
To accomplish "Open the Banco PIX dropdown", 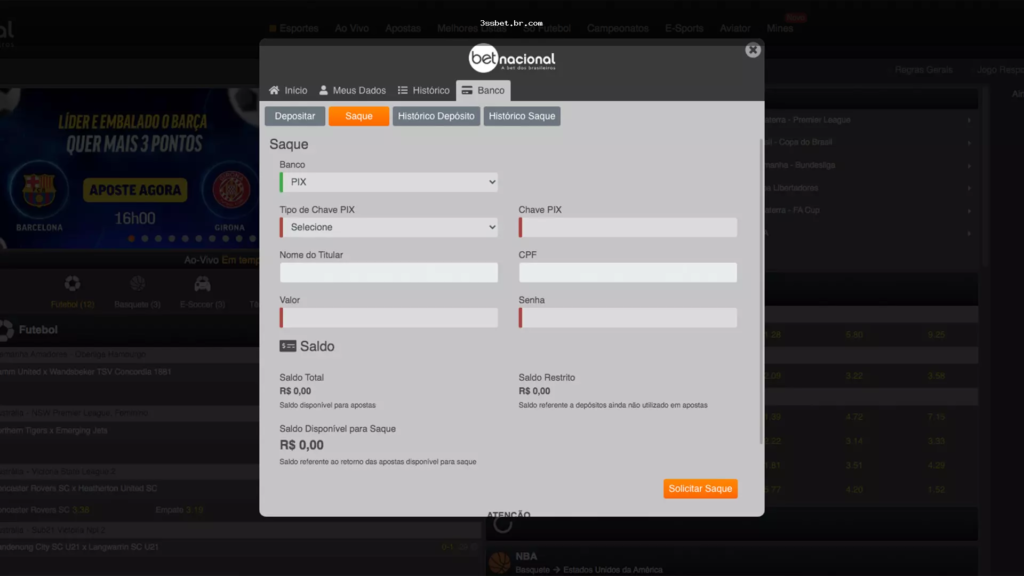I will (x=389, y=182).
